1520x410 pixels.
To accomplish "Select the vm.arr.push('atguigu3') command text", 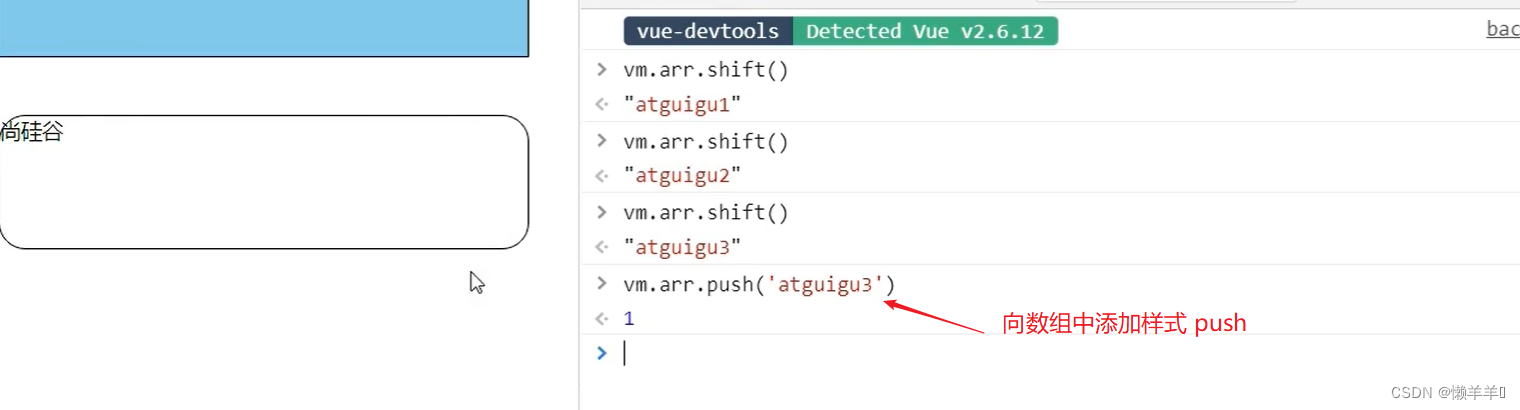I will coord(759,285).
